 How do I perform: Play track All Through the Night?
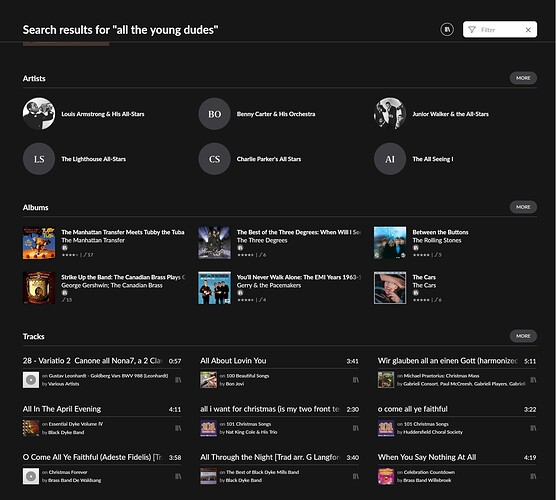click(x=269, y=457)
